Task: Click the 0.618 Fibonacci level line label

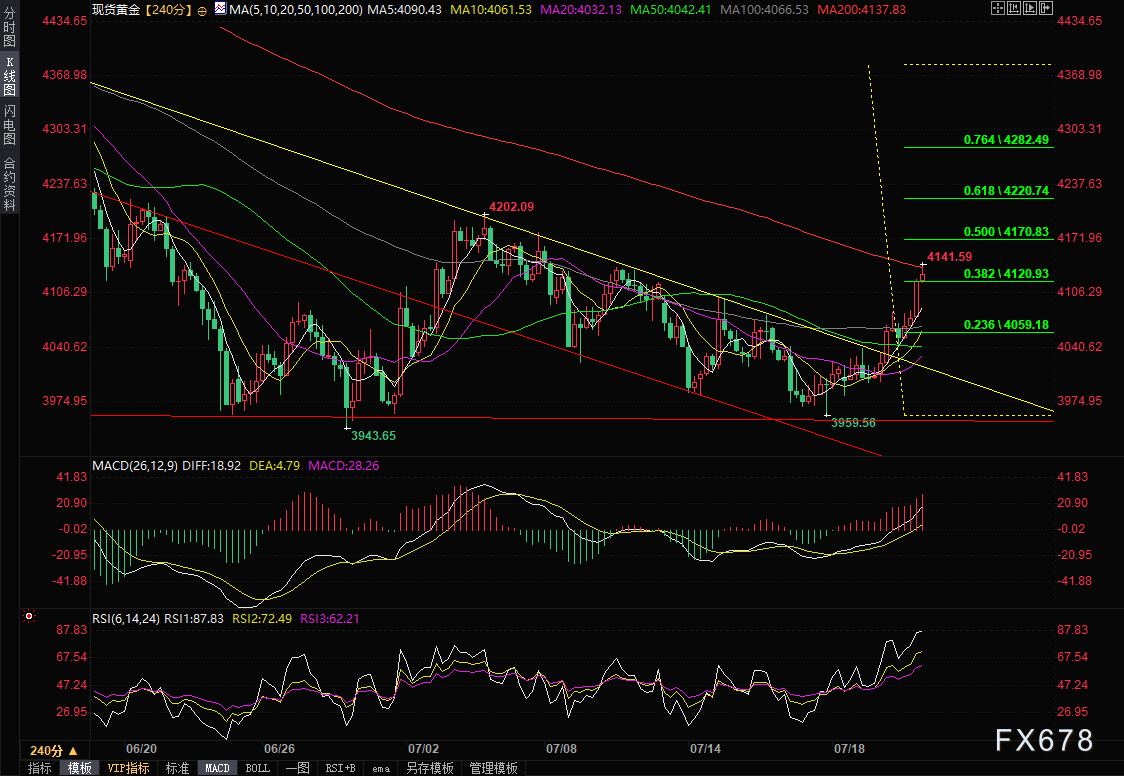Action: (x=1006, y=191)
